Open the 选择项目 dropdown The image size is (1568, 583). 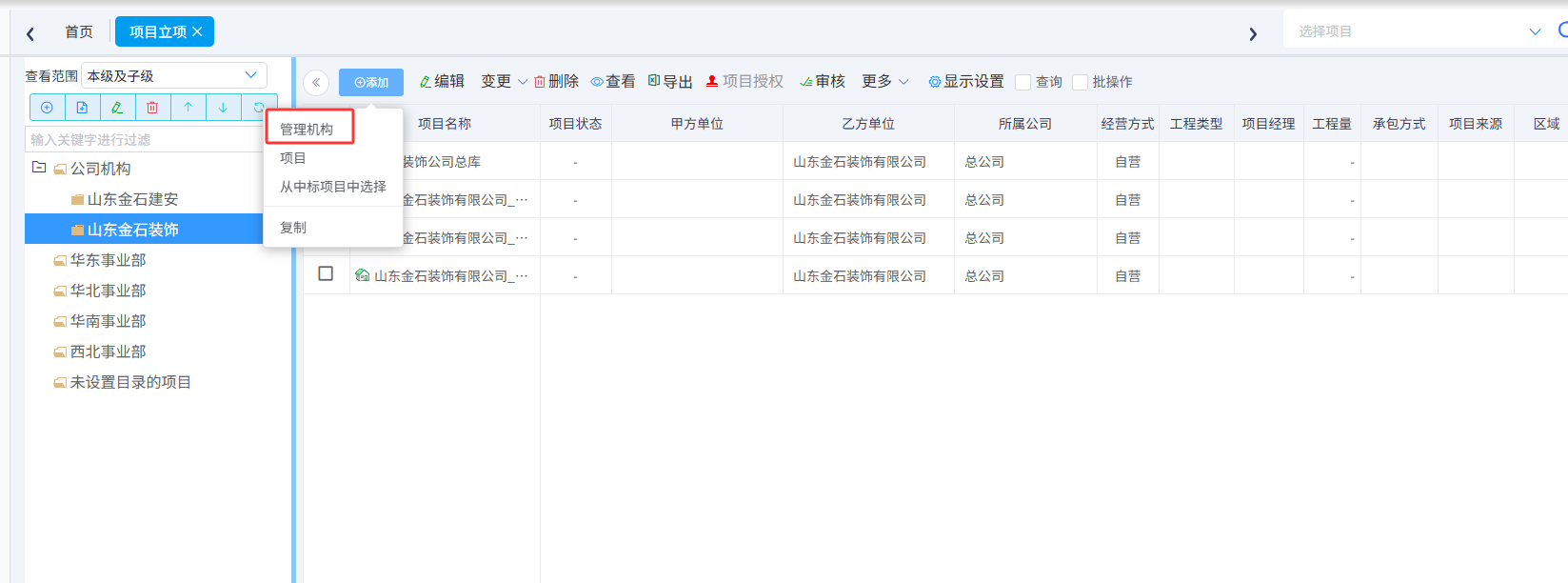click(1419, 31)
